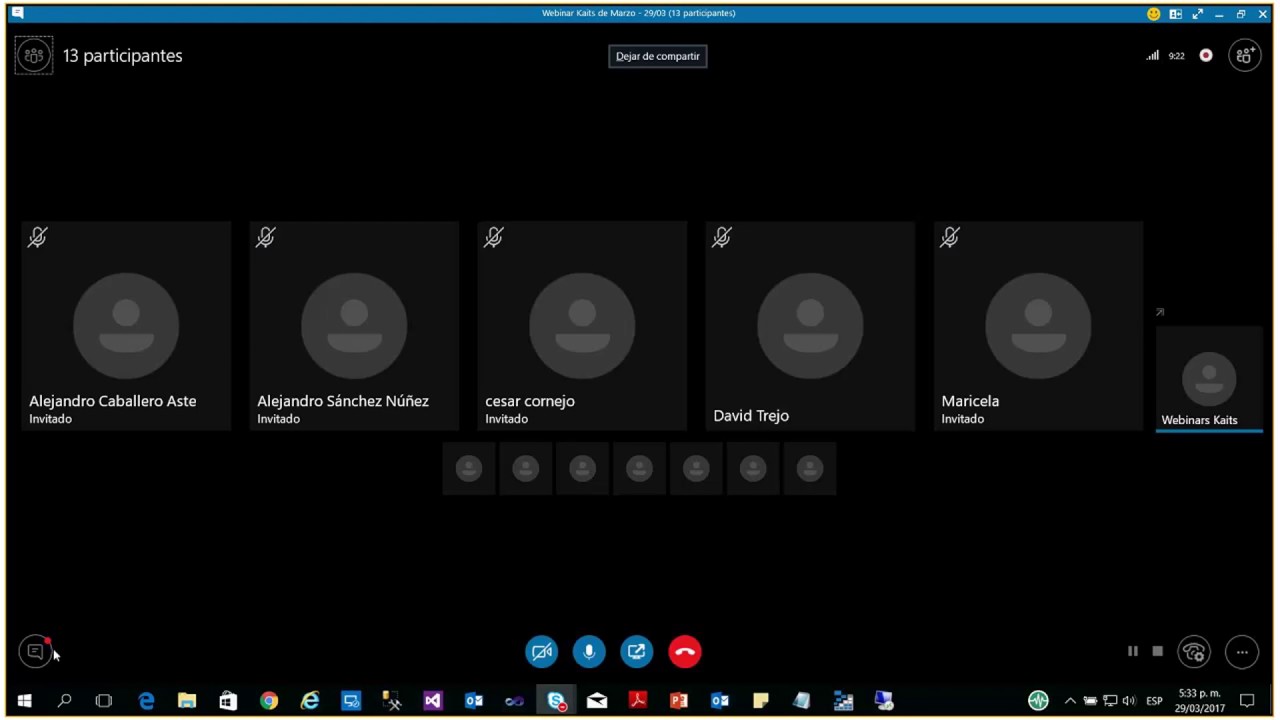1280x720 pixels.
Task: Open the share content screen button
Action: point(637,652)
